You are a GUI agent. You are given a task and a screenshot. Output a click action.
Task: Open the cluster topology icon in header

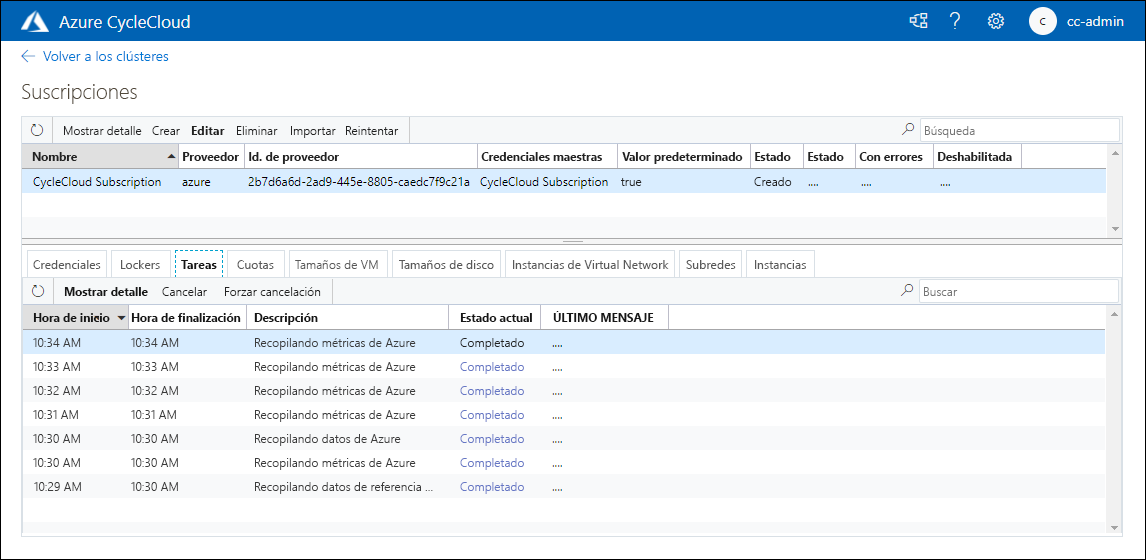918,21
